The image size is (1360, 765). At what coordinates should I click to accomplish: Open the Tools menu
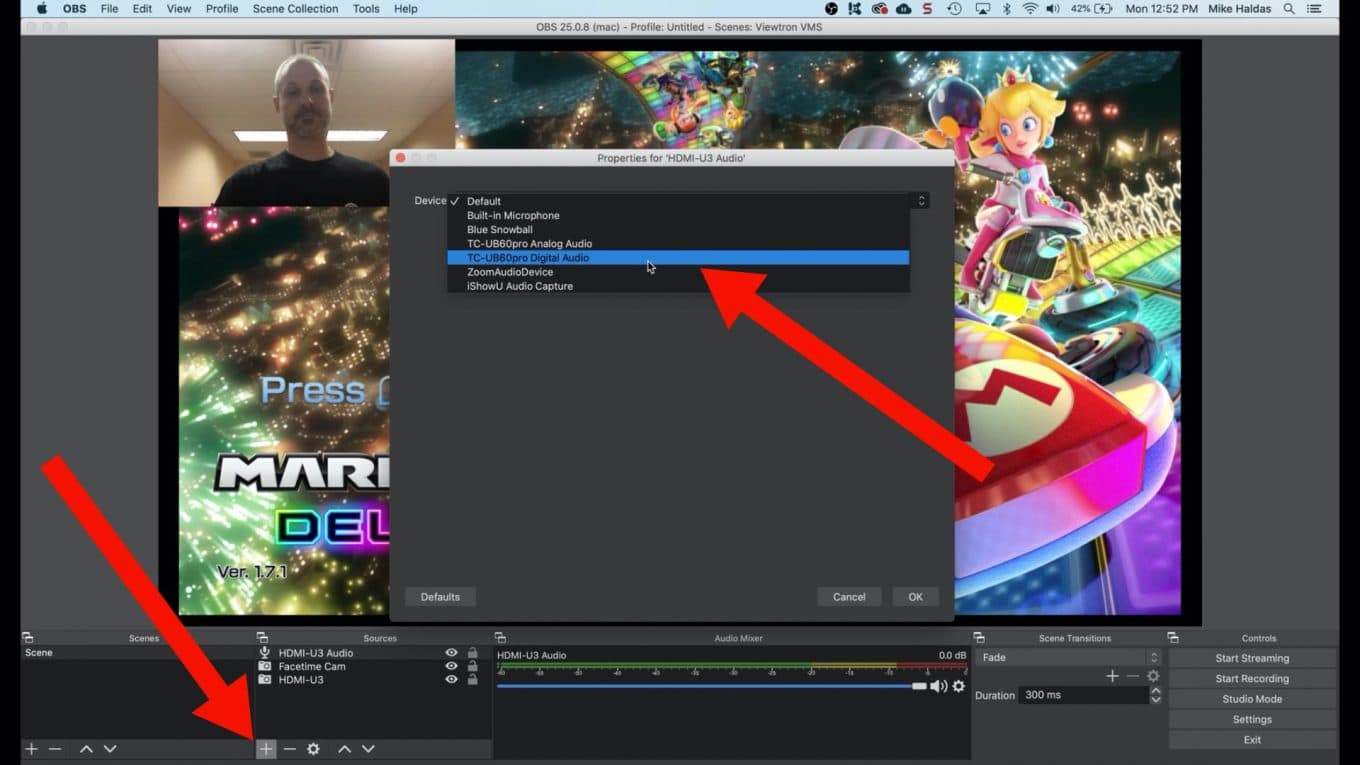point(366,8)
